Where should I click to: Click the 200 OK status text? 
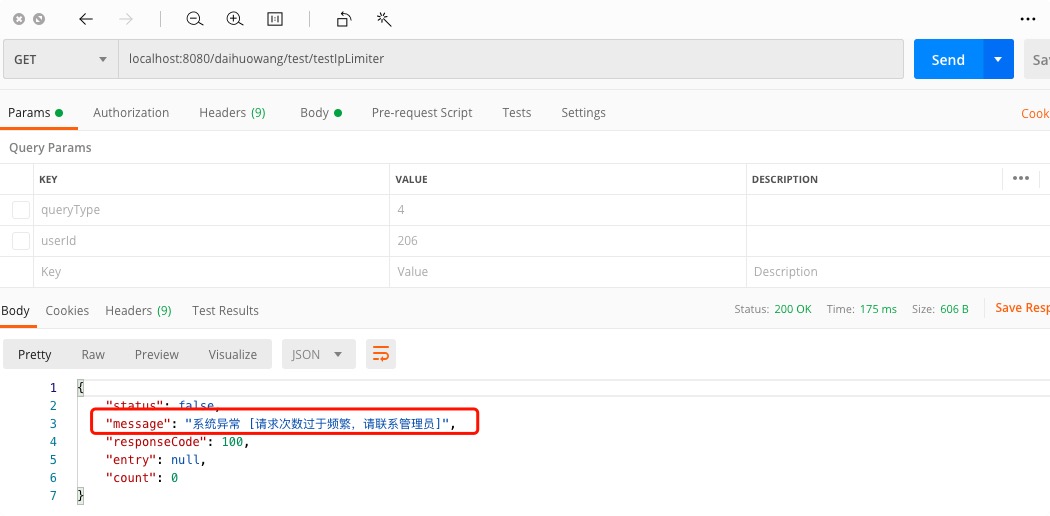793,309
